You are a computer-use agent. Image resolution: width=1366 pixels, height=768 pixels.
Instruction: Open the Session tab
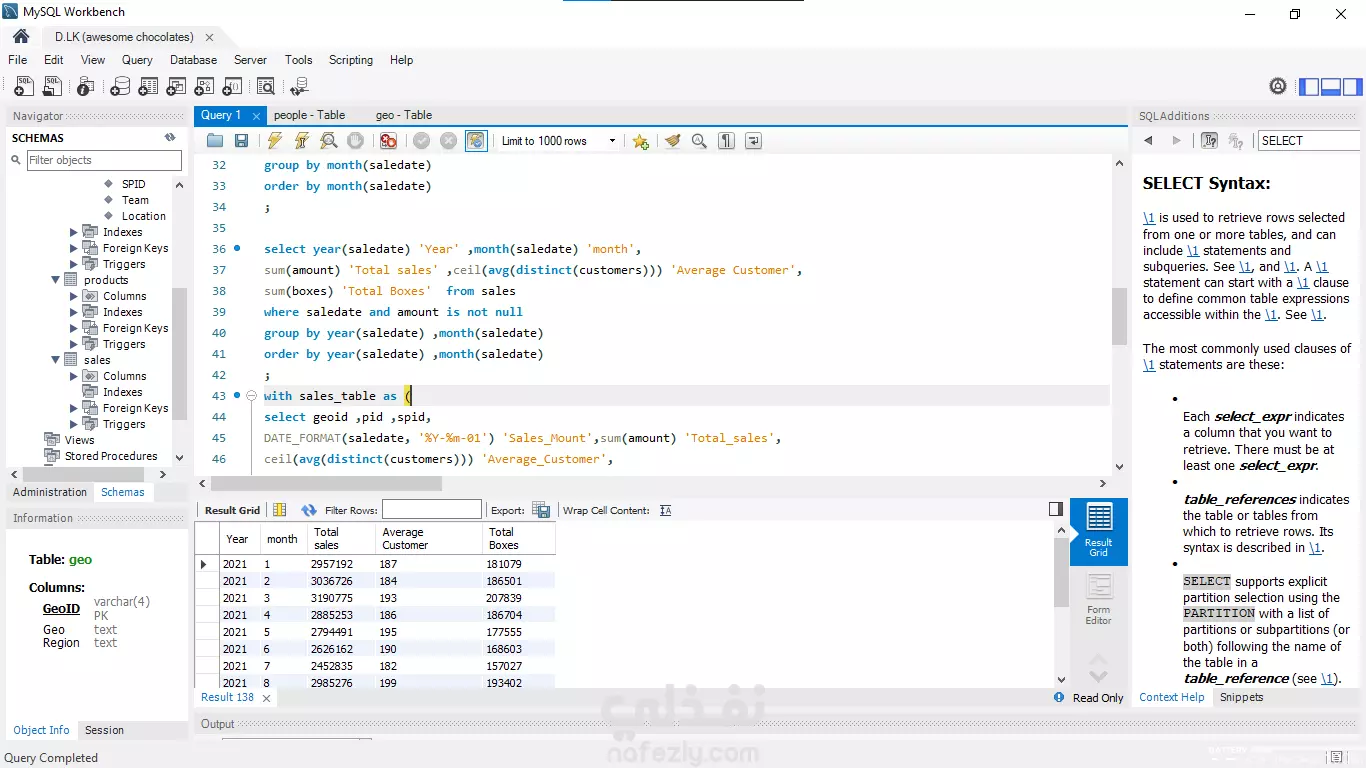tap(104, 730)
